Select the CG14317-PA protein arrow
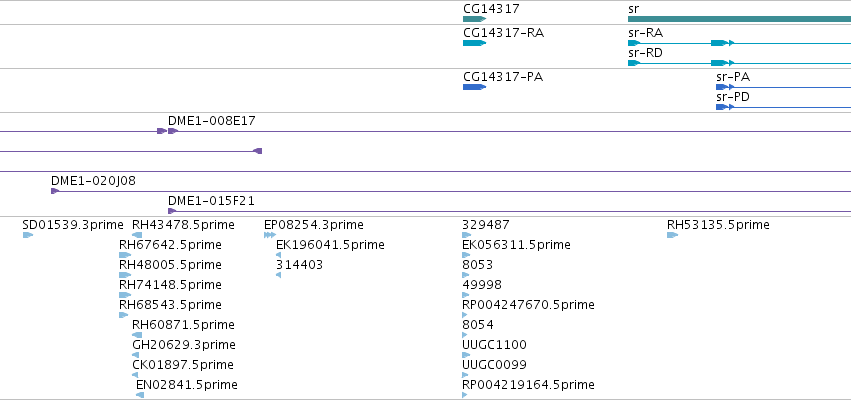851x400 pixels. pos(474,87)
